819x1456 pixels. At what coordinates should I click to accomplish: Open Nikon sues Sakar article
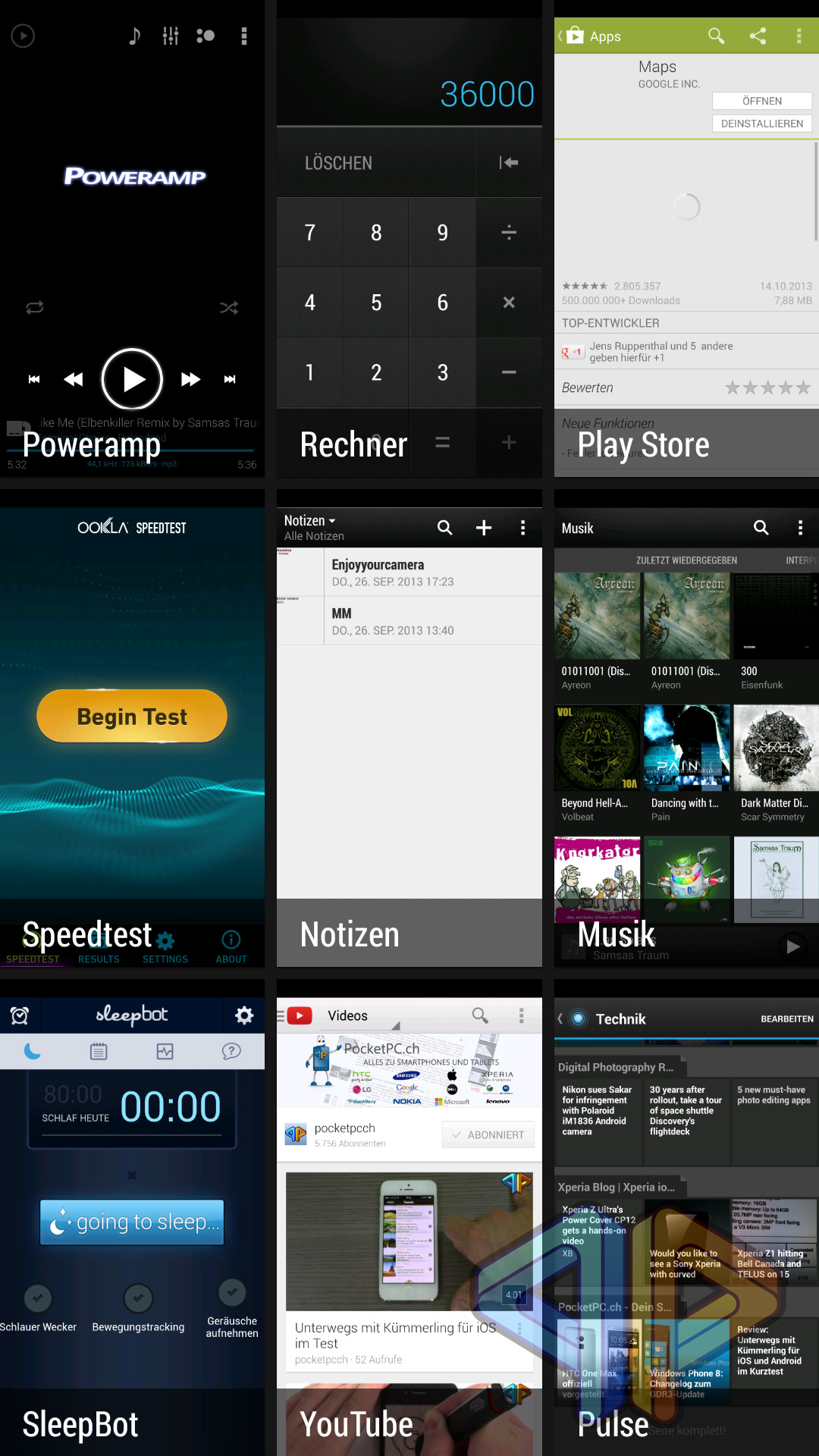[x=598, y=1122]
